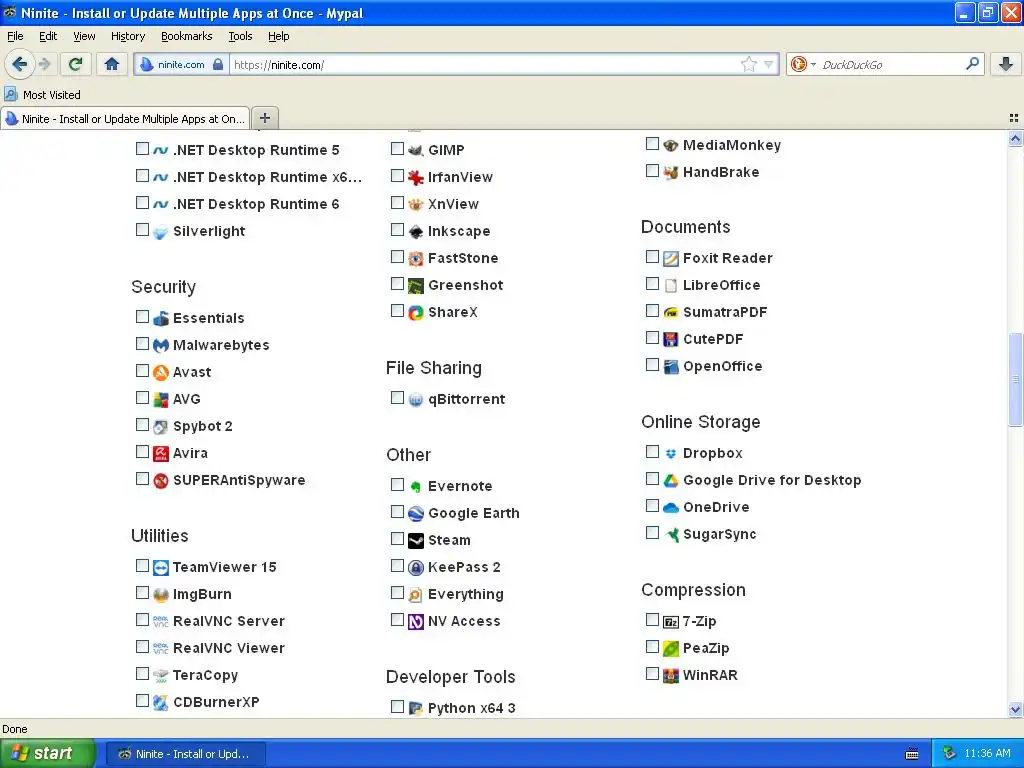The width and height of the screenshot is (1024, 768).
Task: Open the Tools menu
Action: click(240, 36)
